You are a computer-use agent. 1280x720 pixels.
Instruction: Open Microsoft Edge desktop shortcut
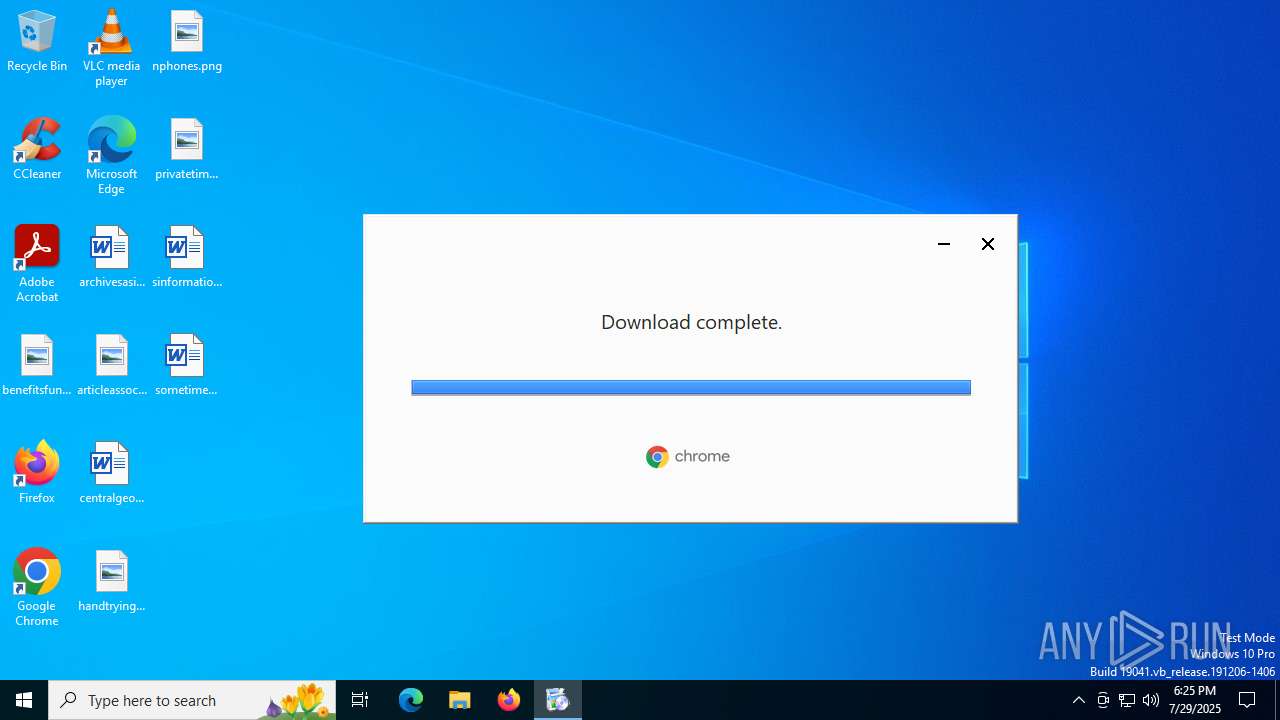[111, 156]
